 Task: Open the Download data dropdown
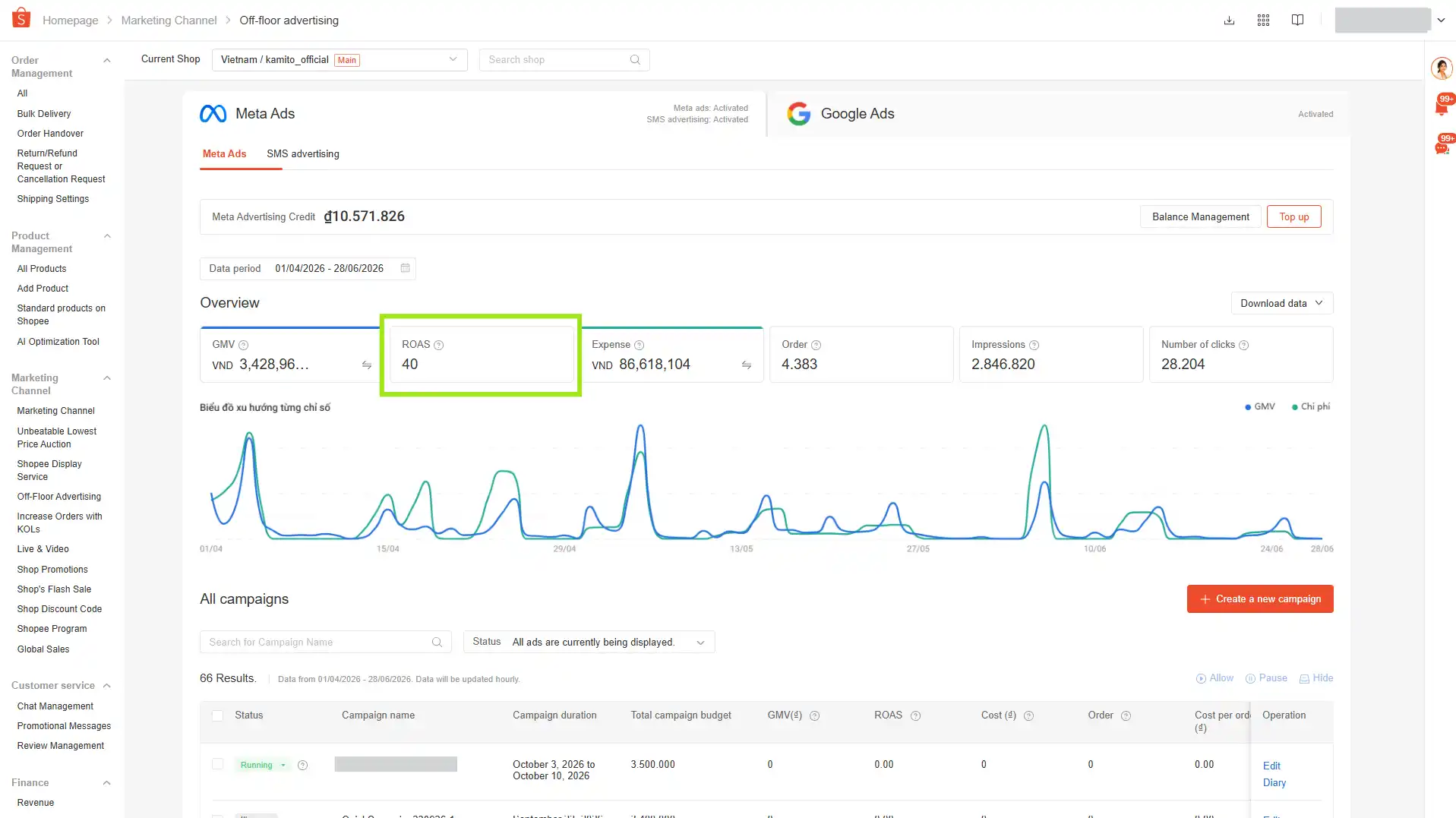(1281, 303)
